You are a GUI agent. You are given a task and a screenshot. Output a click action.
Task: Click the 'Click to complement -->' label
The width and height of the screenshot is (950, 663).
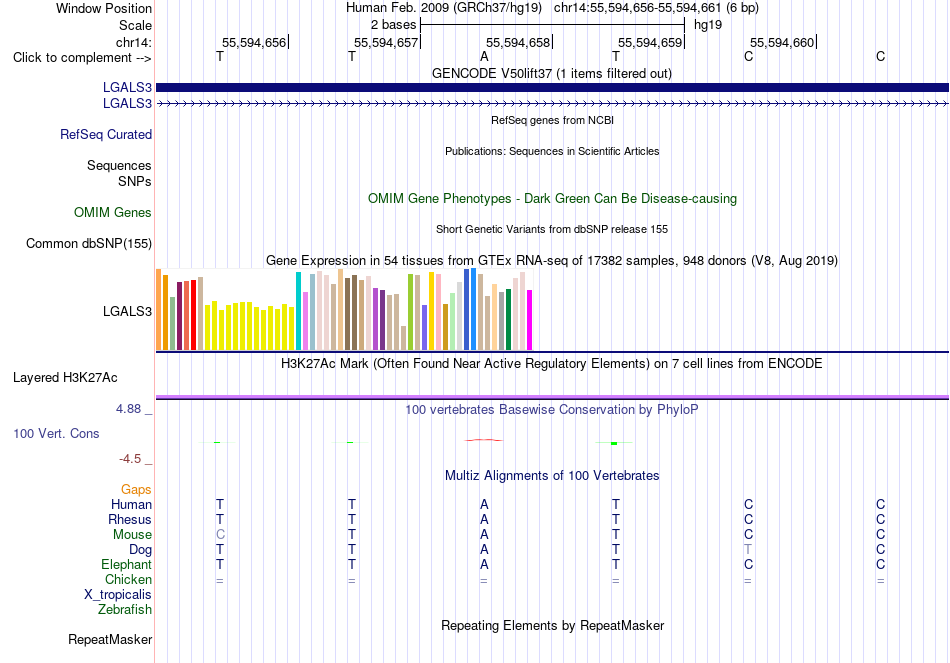(x=82, y=58)
